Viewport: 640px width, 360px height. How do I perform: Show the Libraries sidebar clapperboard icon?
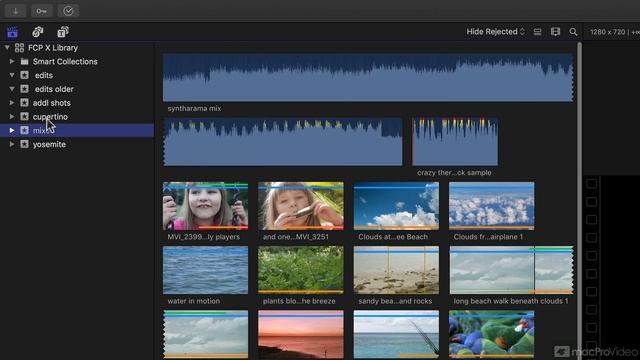(x=13, y=32)
